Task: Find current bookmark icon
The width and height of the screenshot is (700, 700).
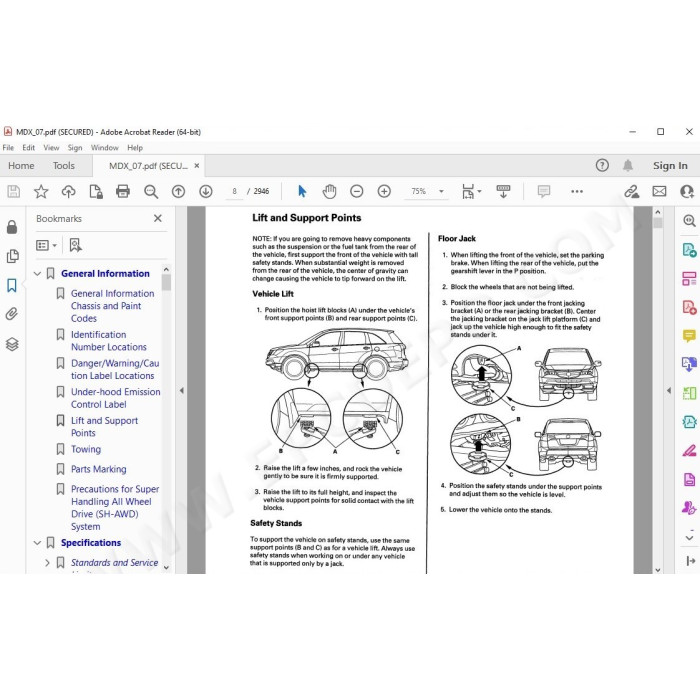Action: click(x=75, y=245)
